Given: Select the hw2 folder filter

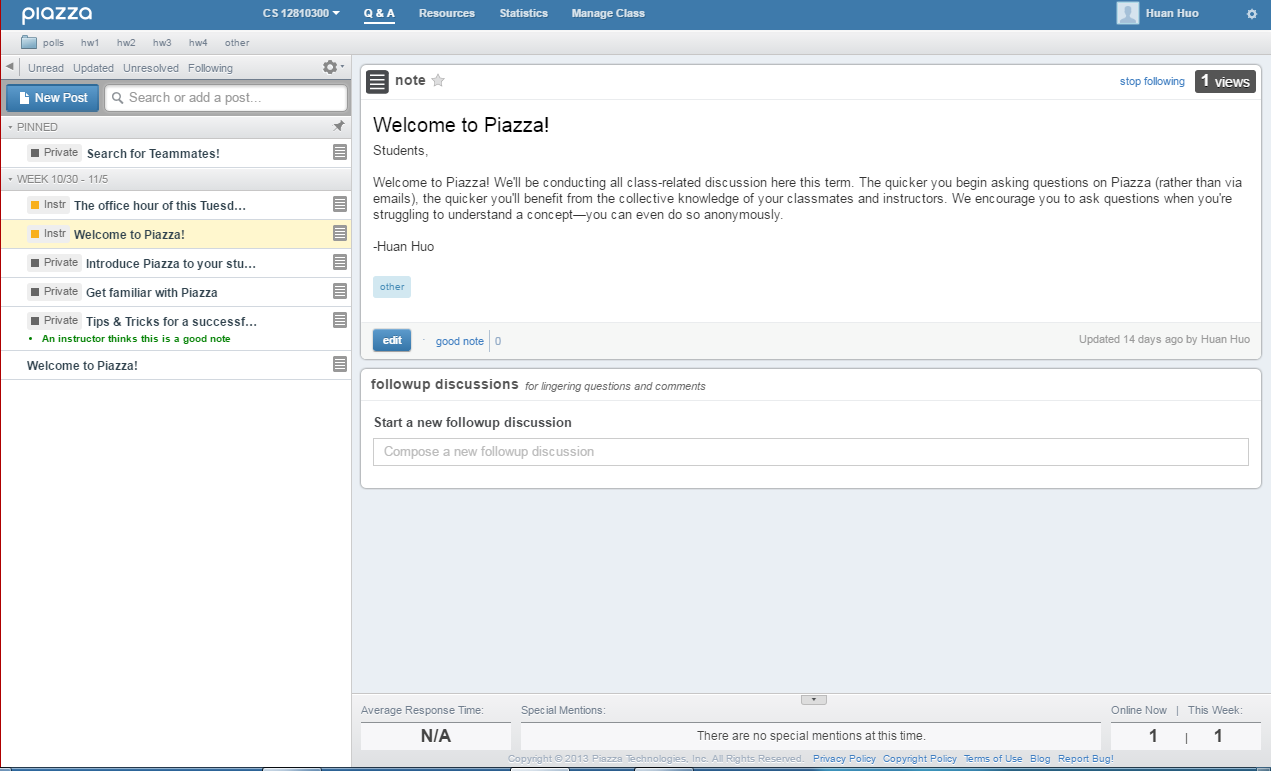Looking at the screenshot, I should coord(126,43).
